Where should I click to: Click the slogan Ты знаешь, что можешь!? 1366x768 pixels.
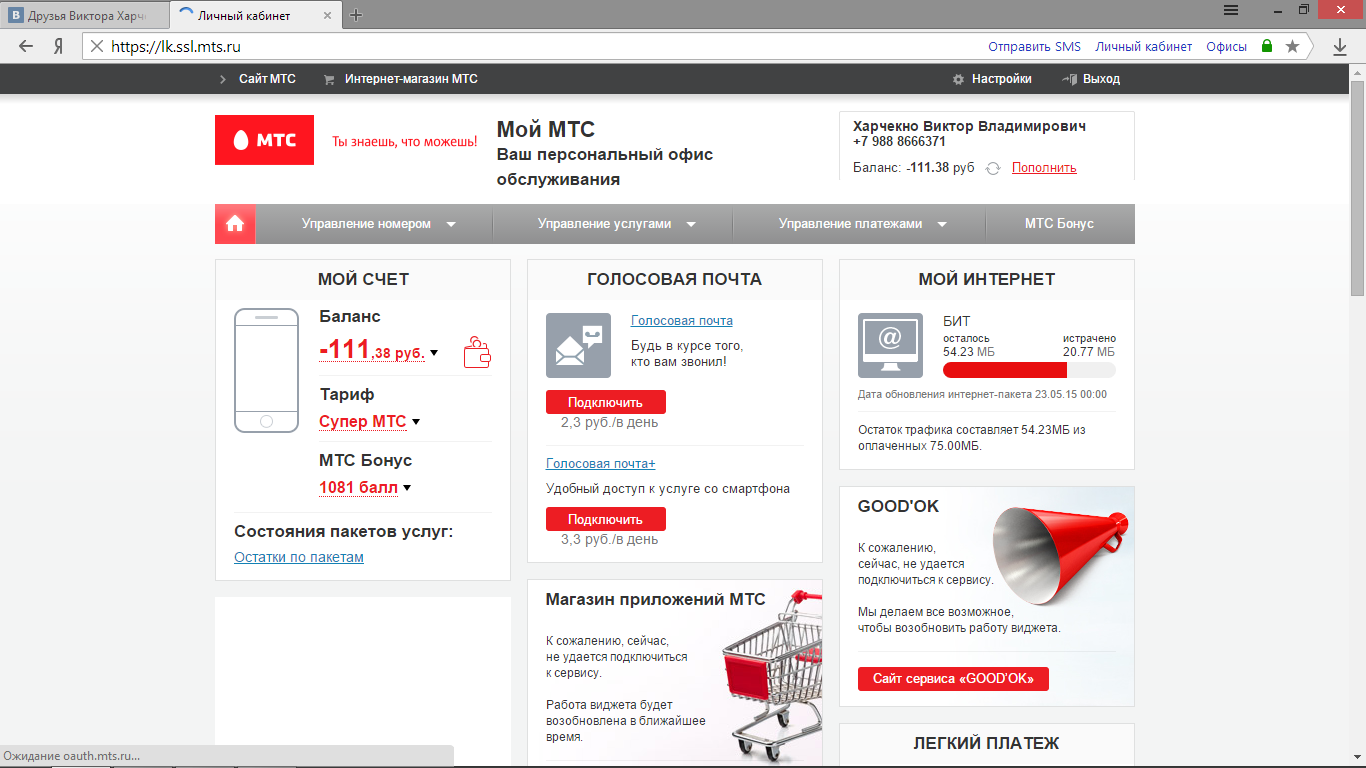click(x=405, y=142)
